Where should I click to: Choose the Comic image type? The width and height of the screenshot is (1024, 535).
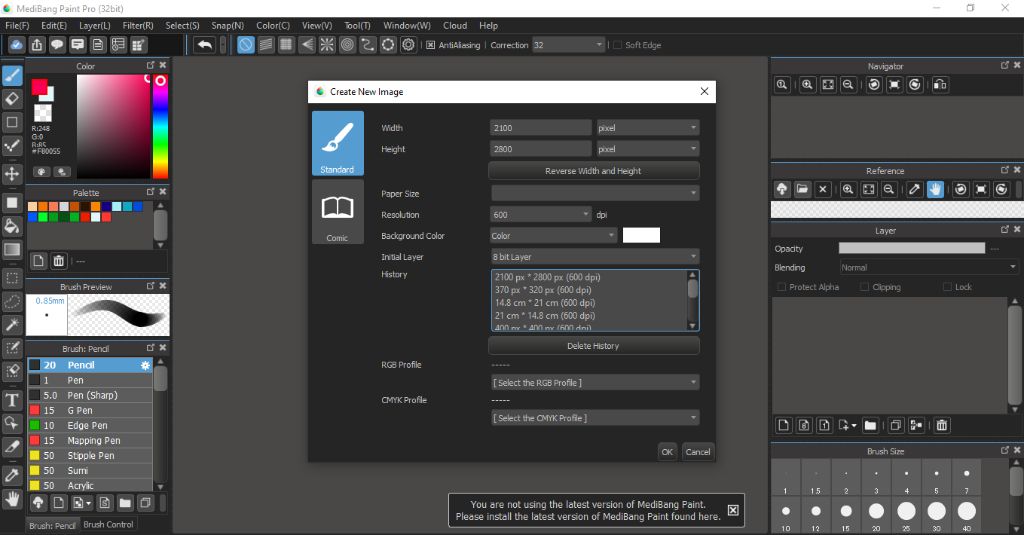click(338, 212)
